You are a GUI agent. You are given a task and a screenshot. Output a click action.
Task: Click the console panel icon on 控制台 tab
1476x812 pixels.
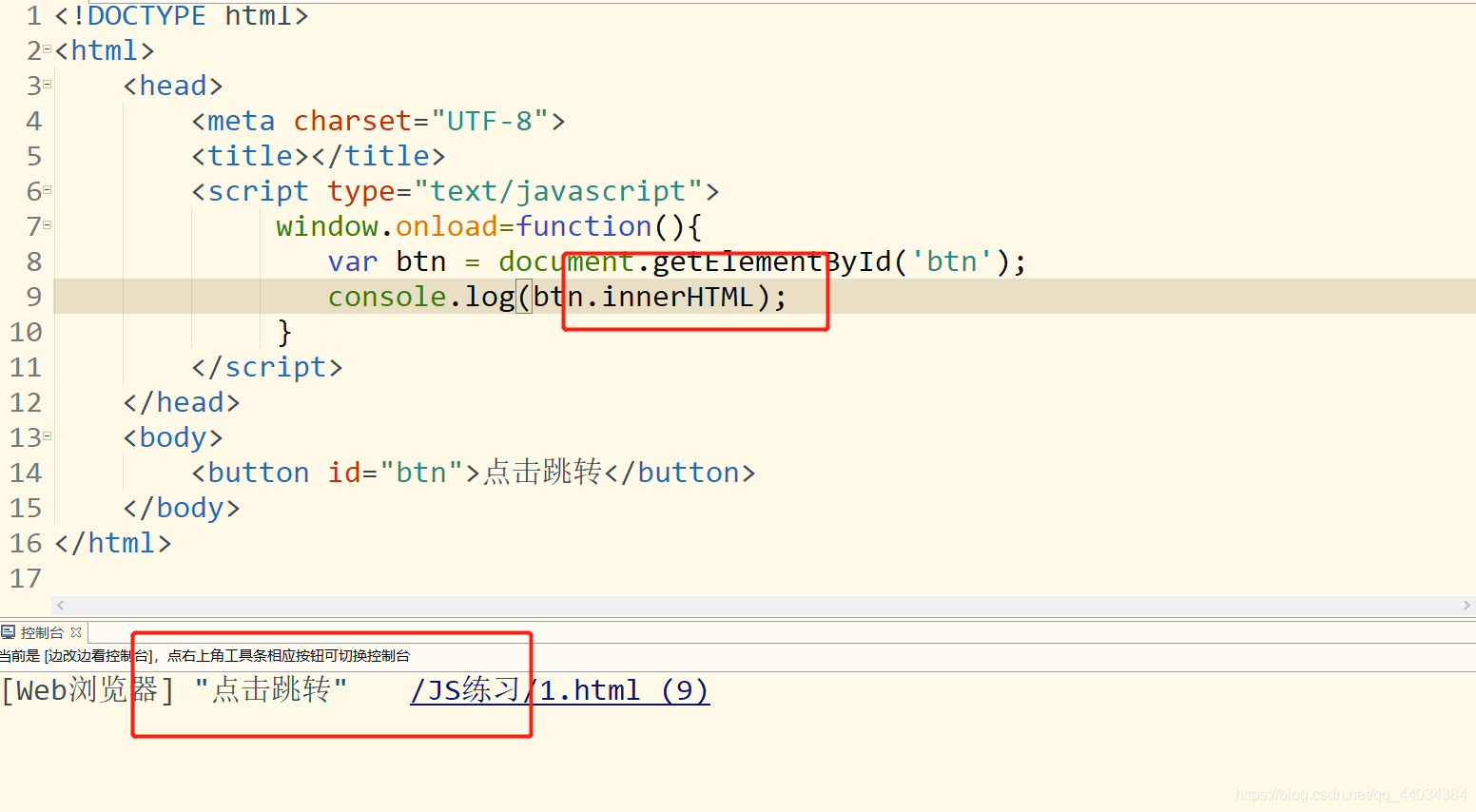(x=10, y=631)
